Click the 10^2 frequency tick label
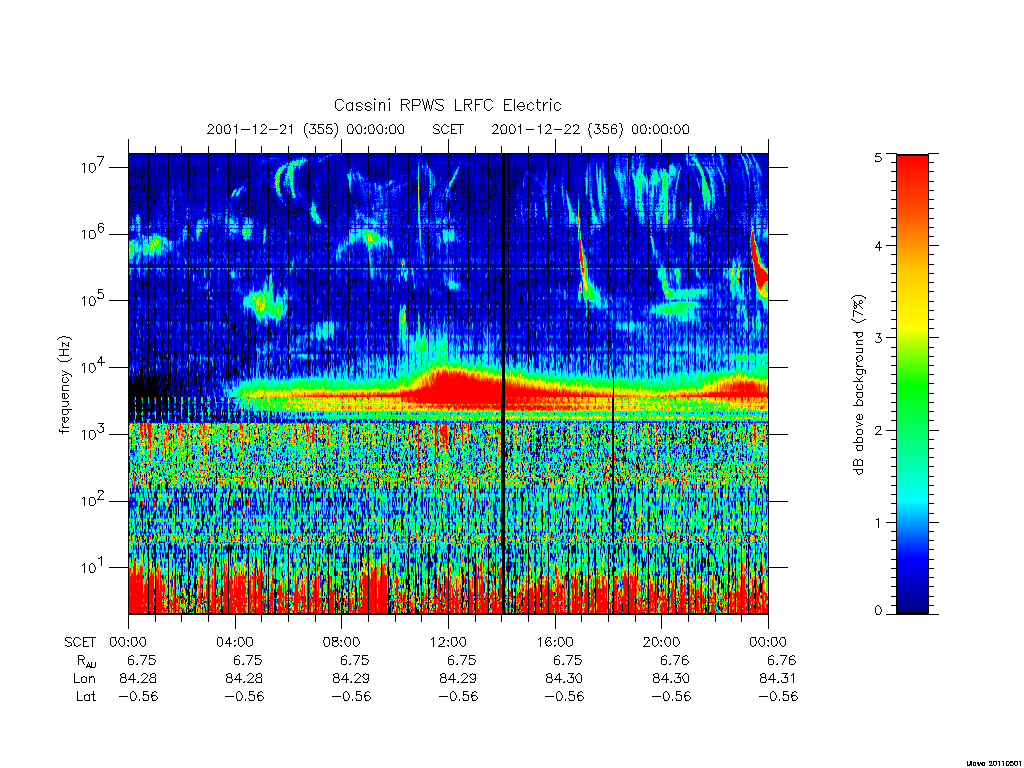1024x768 pixels. (x=94, y=500)
